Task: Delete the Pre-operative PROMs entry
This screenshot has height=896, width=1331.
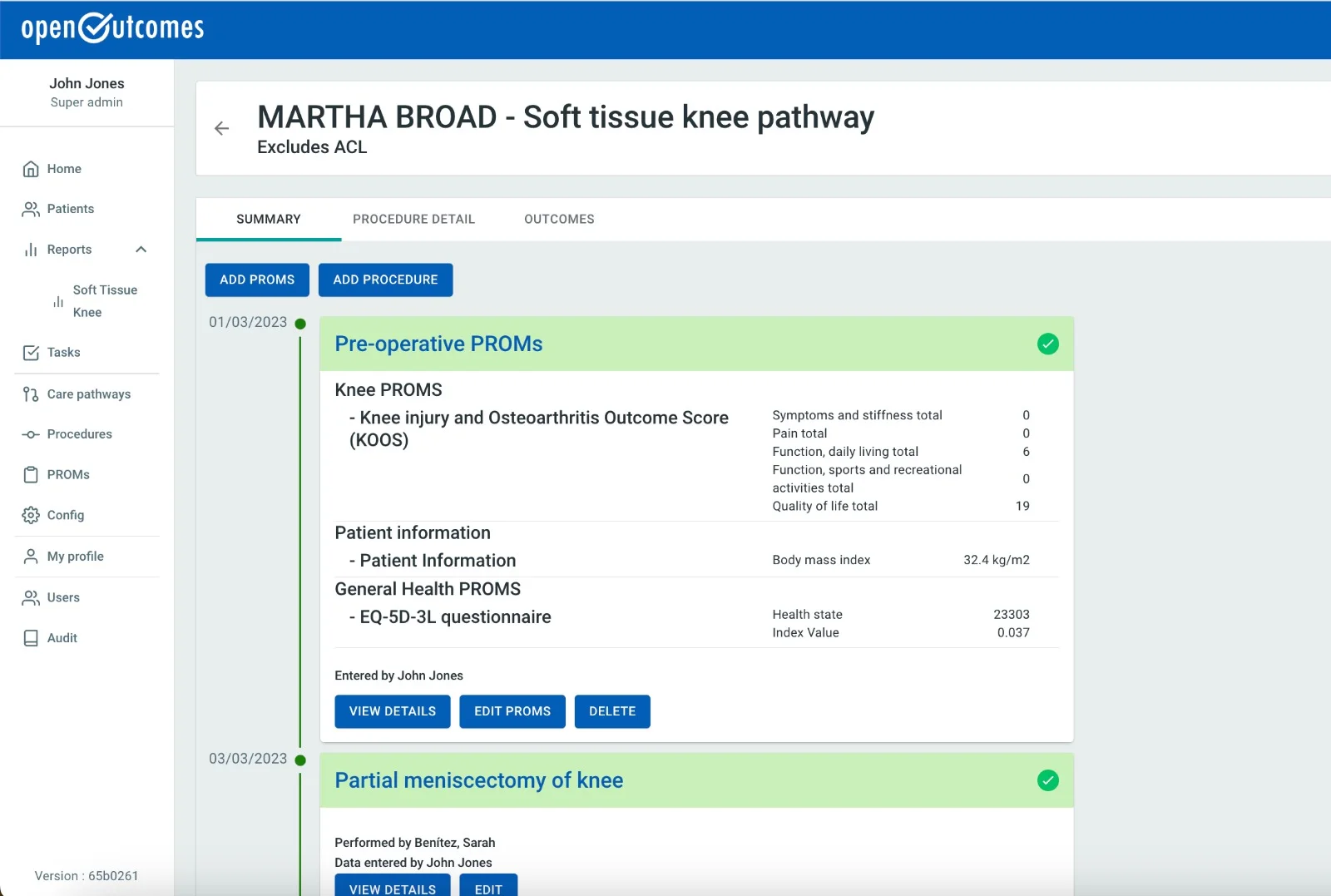Action: (612, 711)
